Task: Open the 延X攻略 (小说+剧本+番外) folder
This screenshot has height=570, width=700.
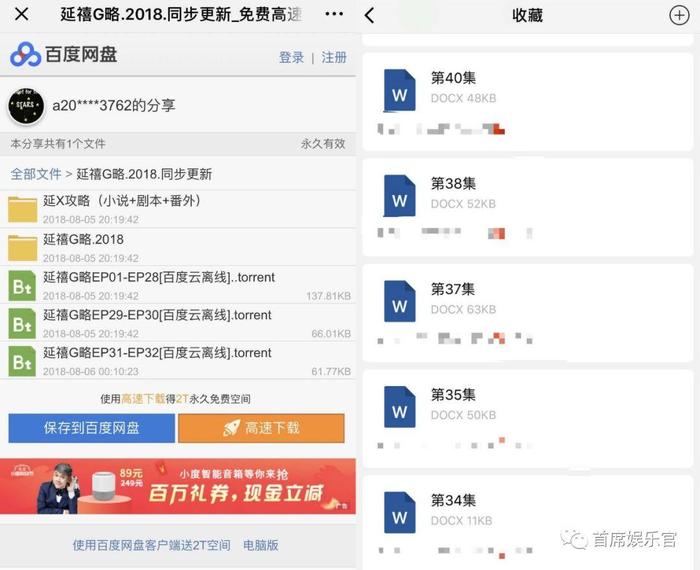Action: (178, 209)
